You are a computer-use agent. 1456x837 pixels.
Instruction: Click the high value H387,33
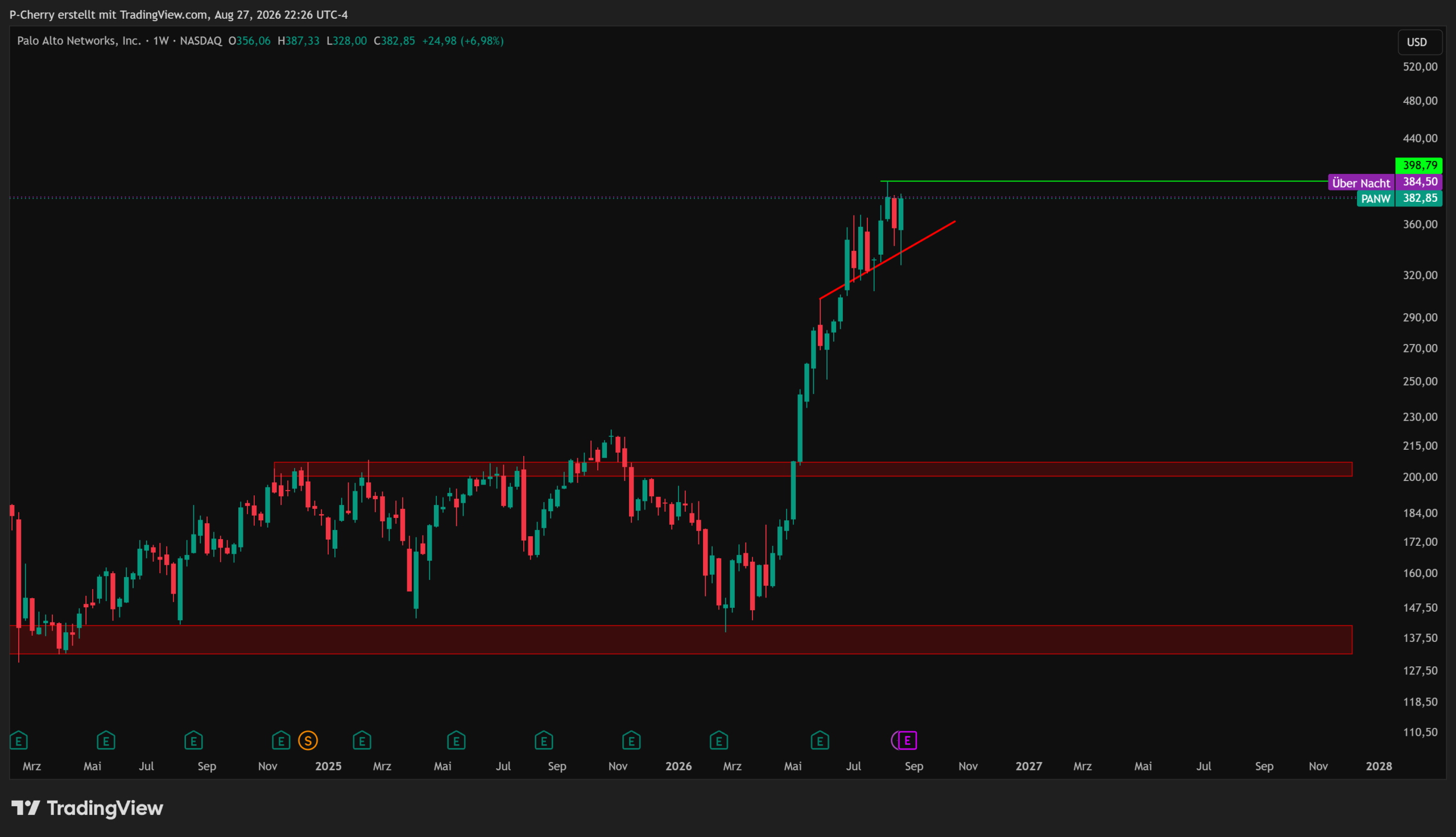pyautogui.click(x=299, y=41)
